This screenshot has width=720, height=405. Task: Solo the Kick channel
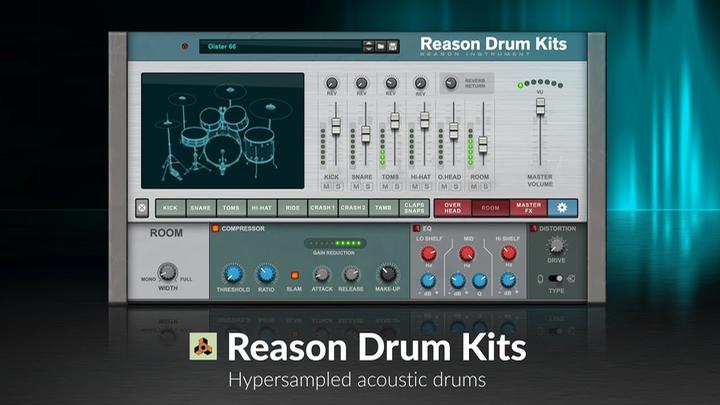tap(338, 186)
